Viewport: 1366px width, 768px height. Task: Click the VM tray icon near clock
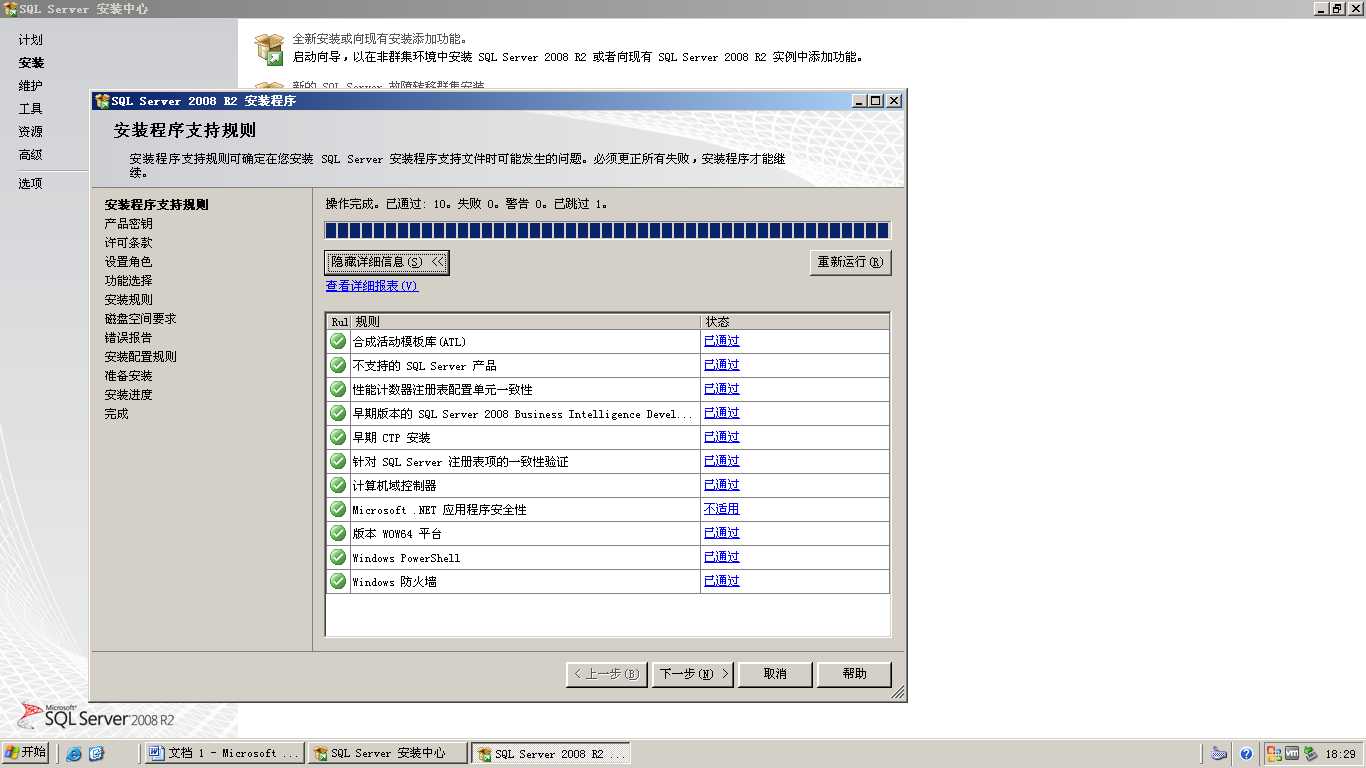(x=1292, y=754)
